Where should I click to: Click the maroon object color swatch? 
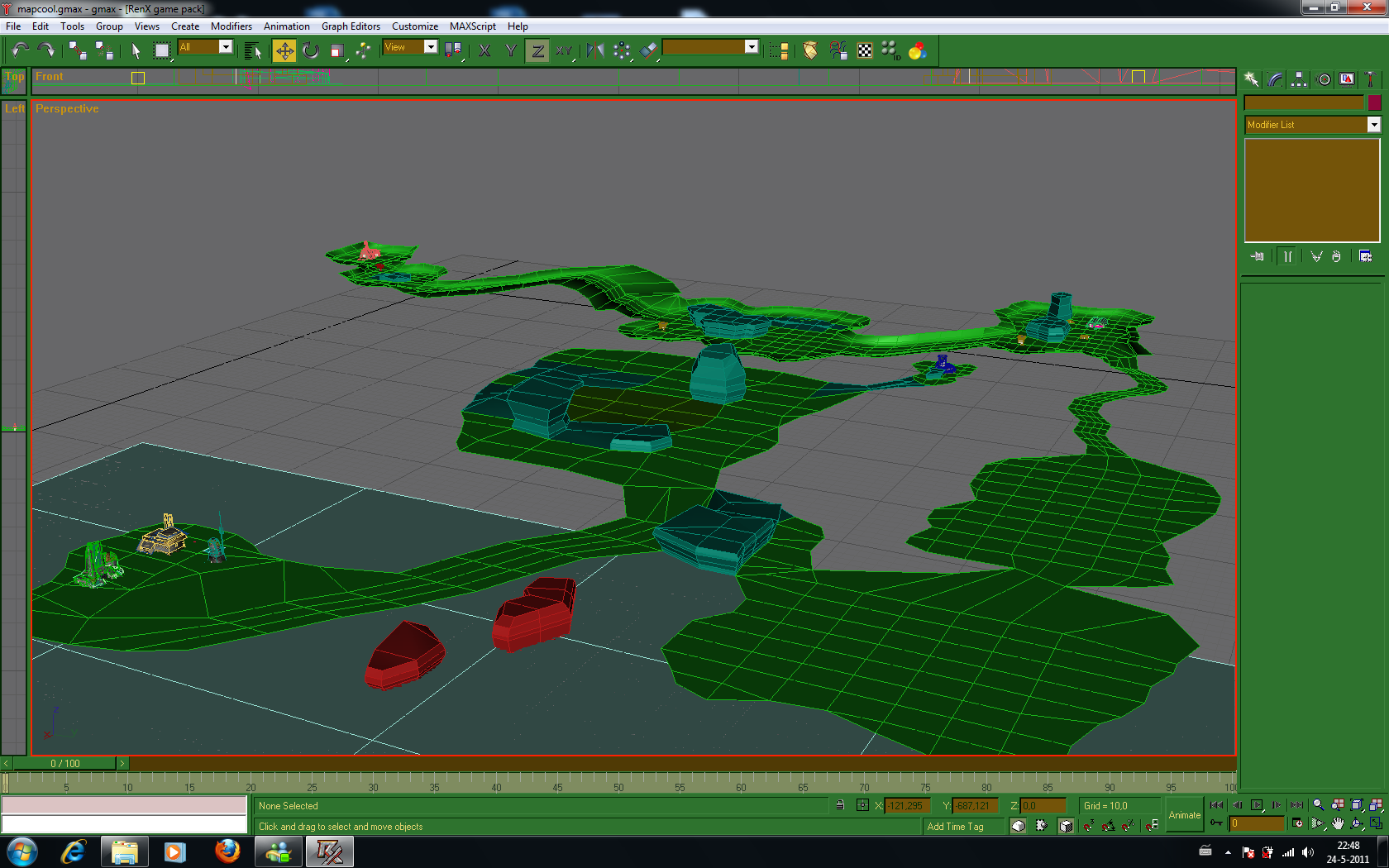[1374, 103]
